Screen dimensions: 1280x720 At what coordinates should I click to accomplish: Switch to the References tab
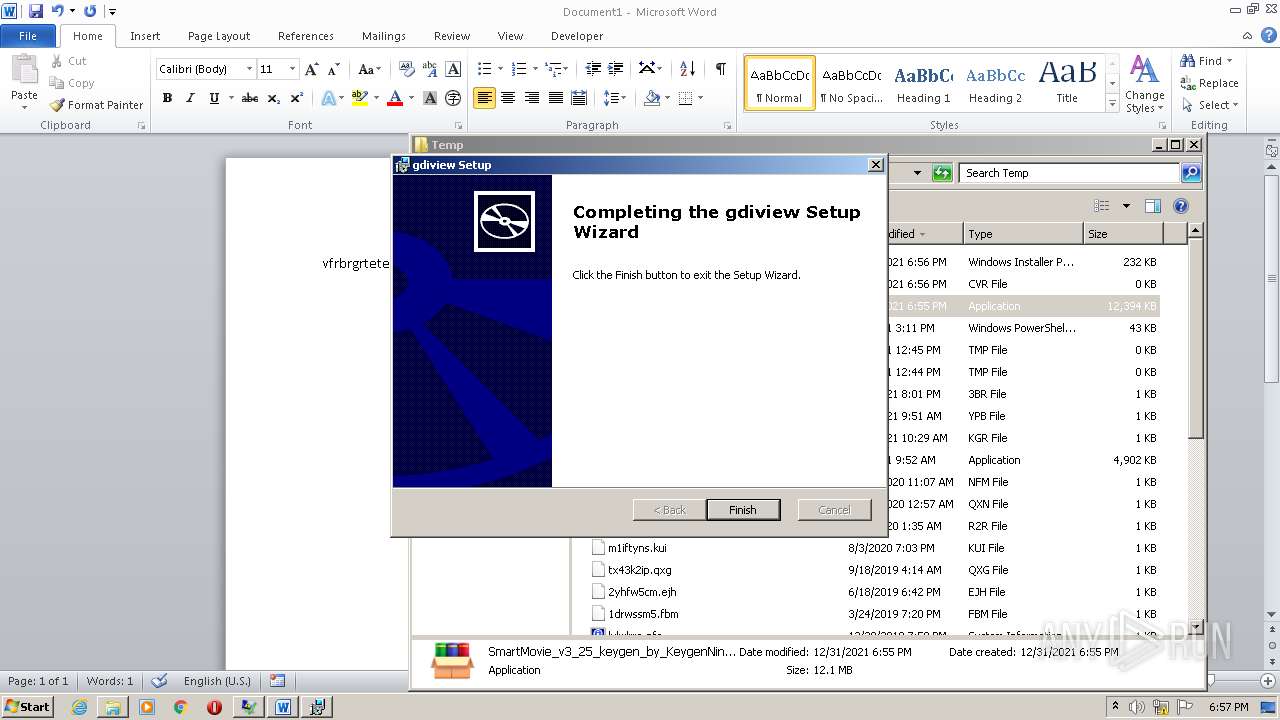click(x=306, y=36)
